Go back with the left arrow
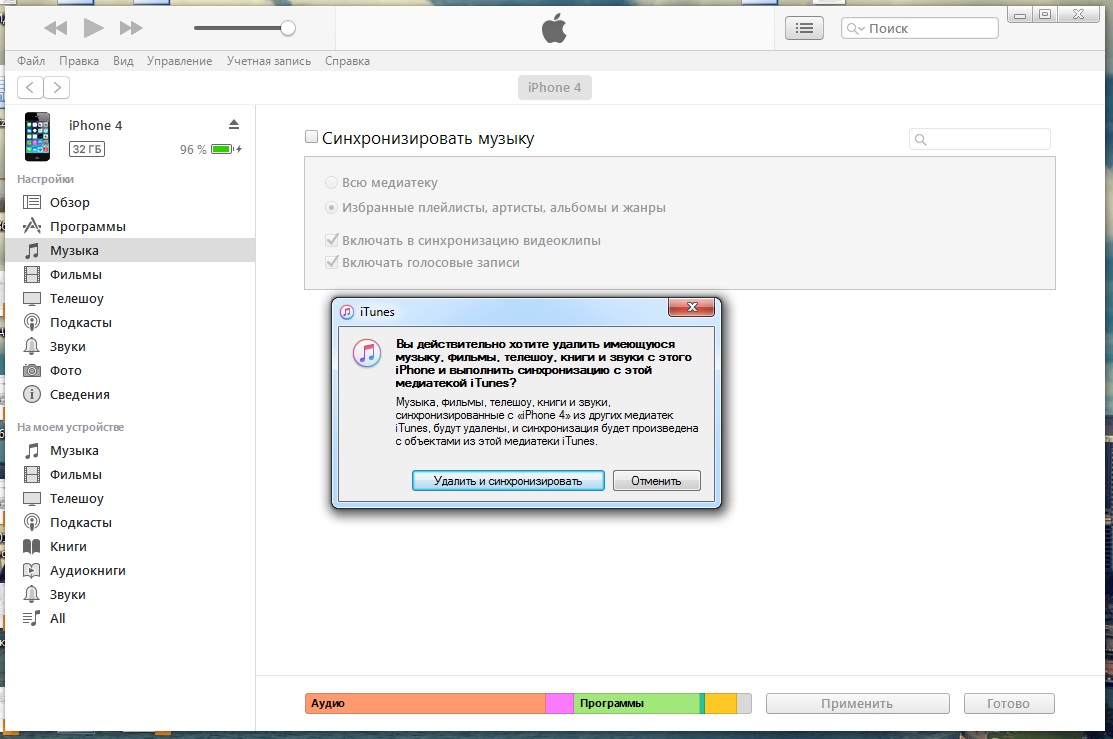 30,87
